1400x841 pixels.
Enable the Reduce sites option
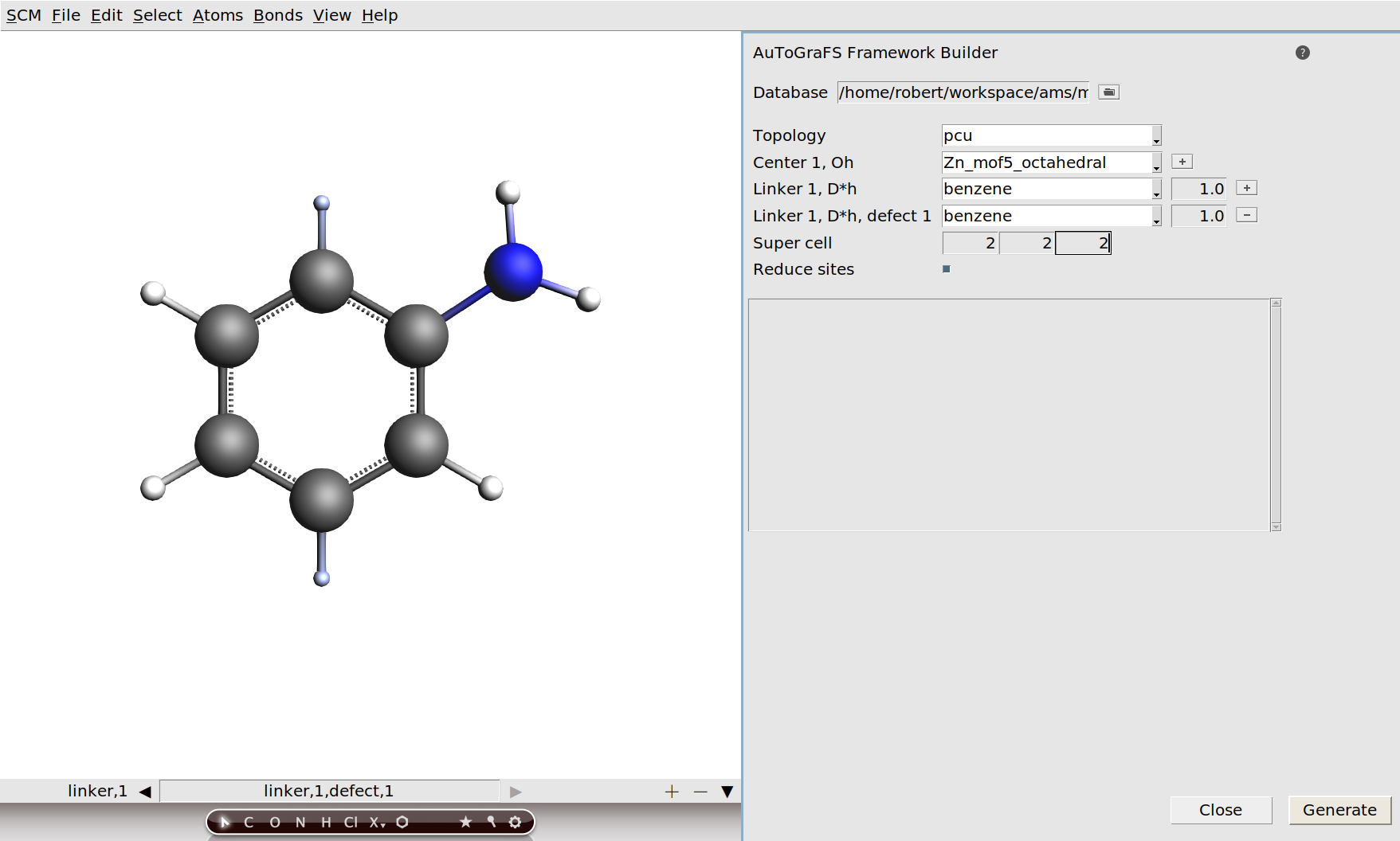point(946,269)
